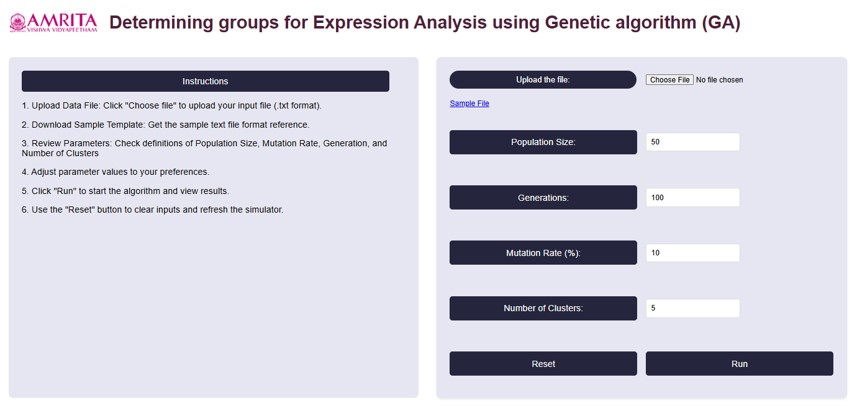The width and height of the screenshot is (852, 406).
Task: Click the Population Size label
Action: point(542,142)
